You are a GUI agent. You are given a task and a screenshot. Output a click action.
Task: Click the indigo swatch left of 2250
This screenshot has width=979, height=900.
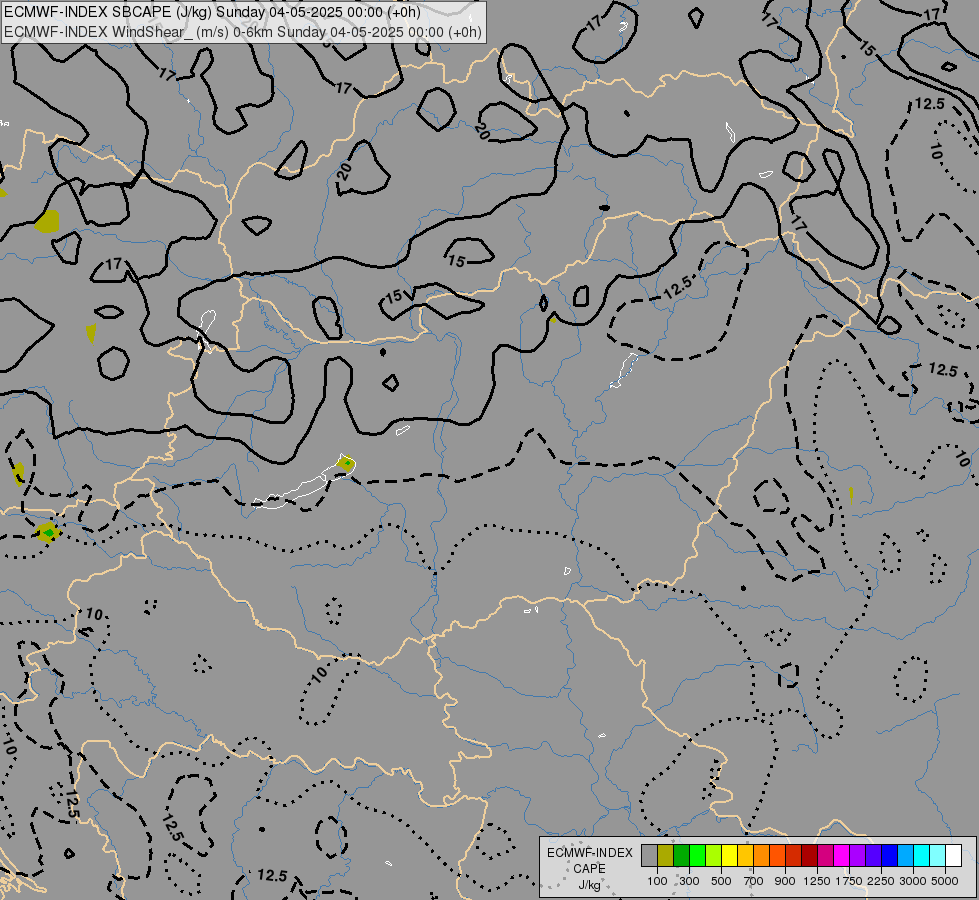pos(873,856)
